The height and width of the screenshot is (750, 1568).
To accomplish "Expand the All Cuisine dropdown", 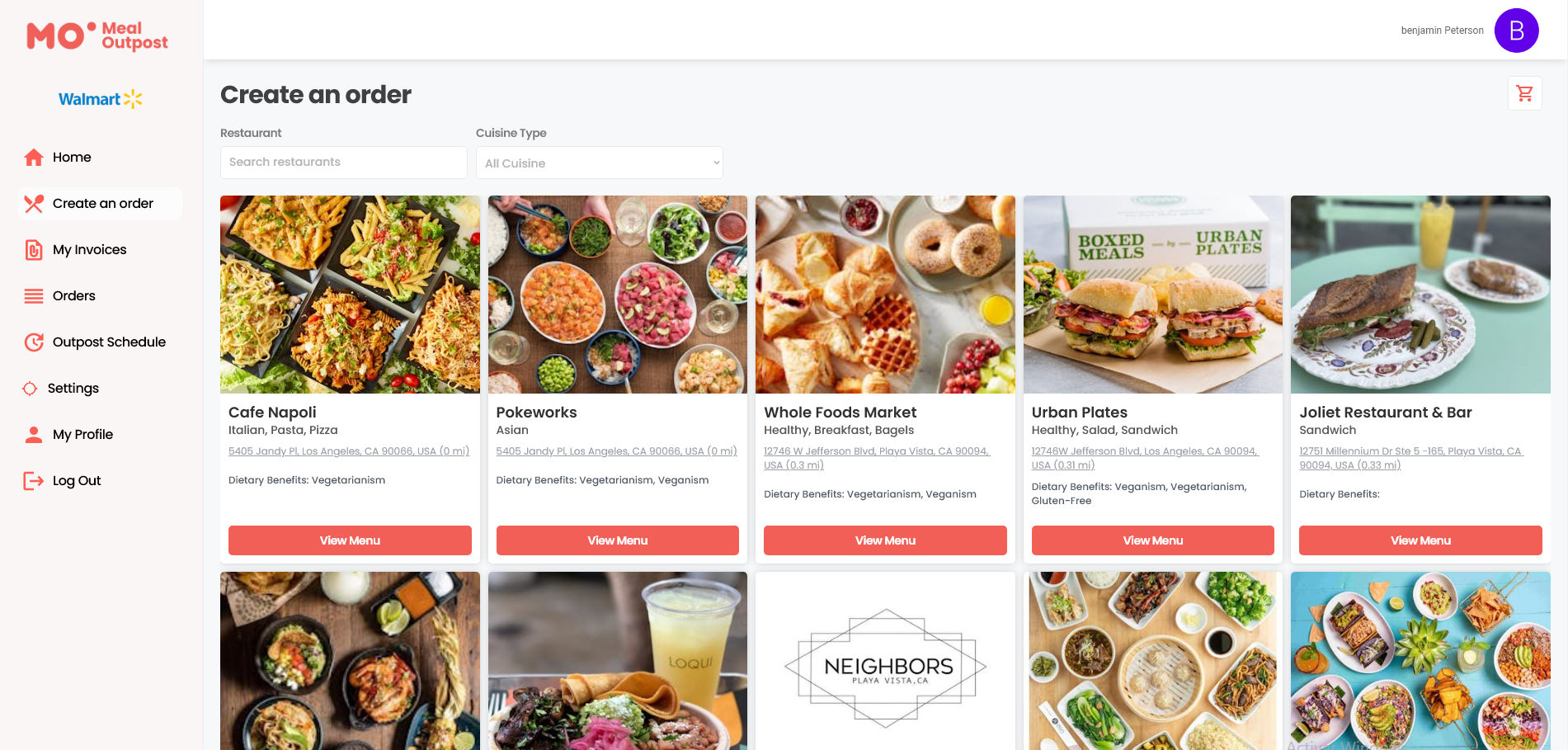I will click(x=600, y=163).
